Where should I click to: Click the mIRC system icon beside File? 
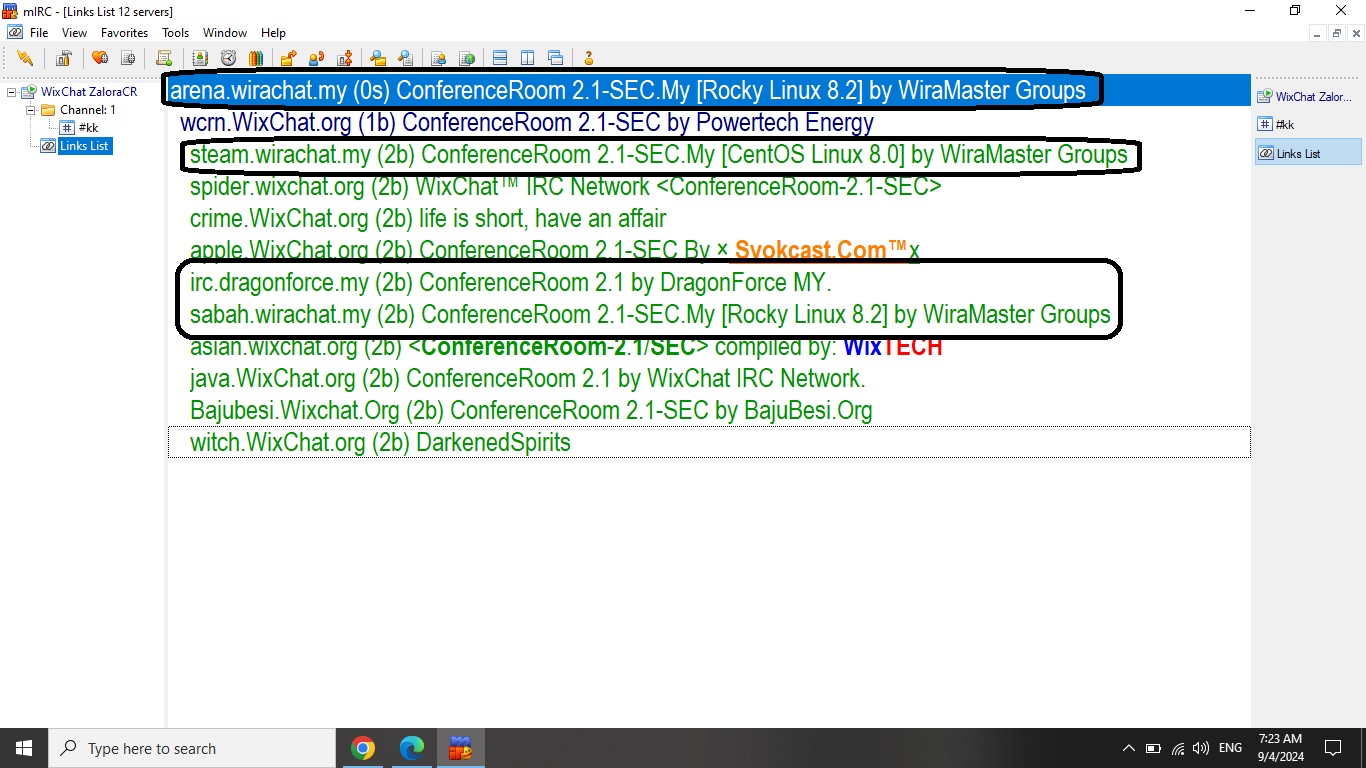(14, 33)
